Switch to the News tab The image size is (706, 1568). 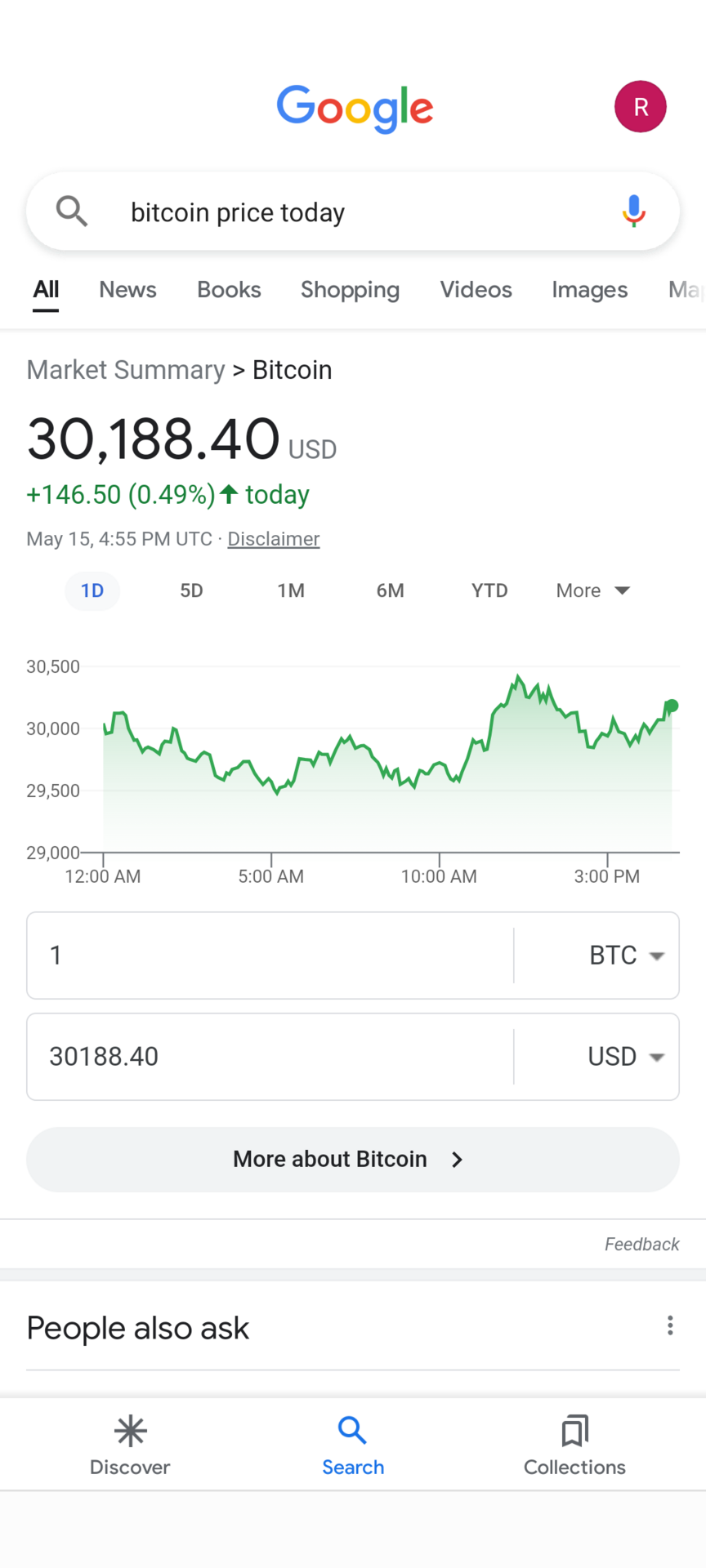(x=127, y=290)
